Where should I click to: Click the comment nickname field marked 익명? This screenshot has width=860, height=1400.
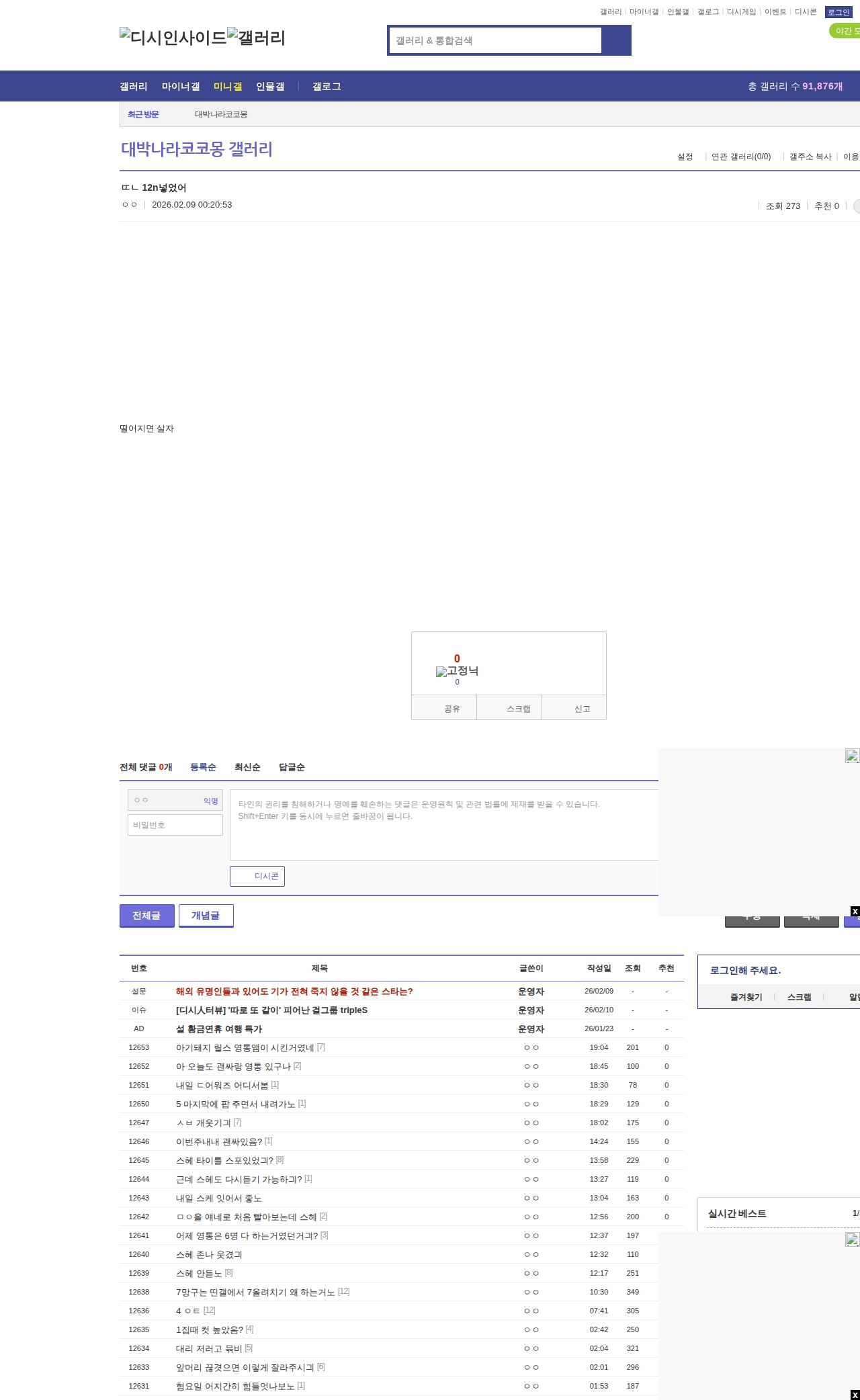pyautogui.click(x=175, y=800)
